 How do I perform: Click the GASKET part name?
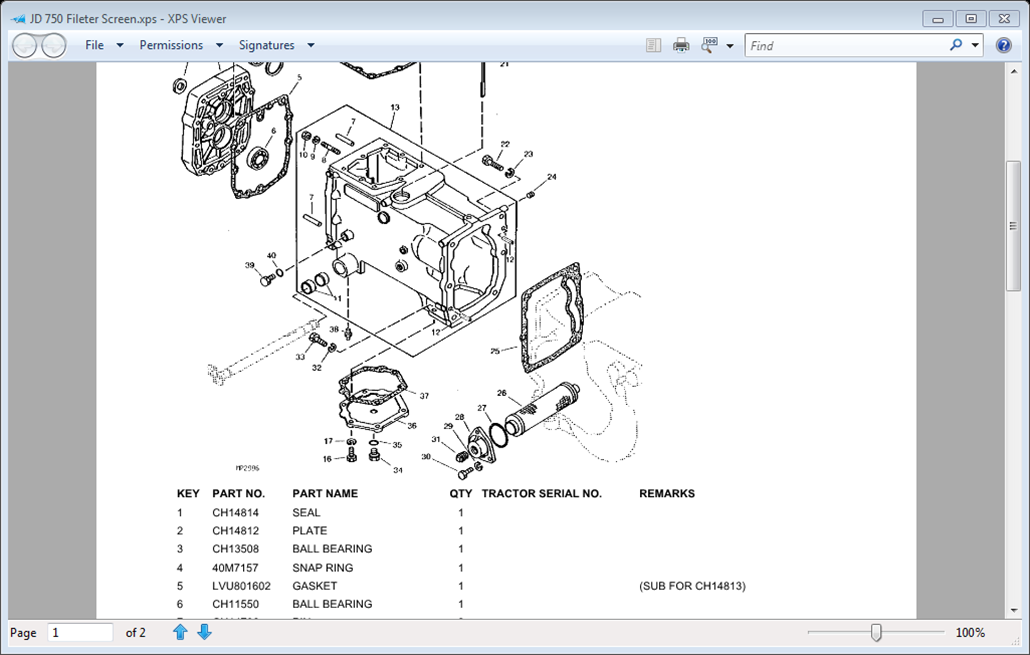coord(315,586)
